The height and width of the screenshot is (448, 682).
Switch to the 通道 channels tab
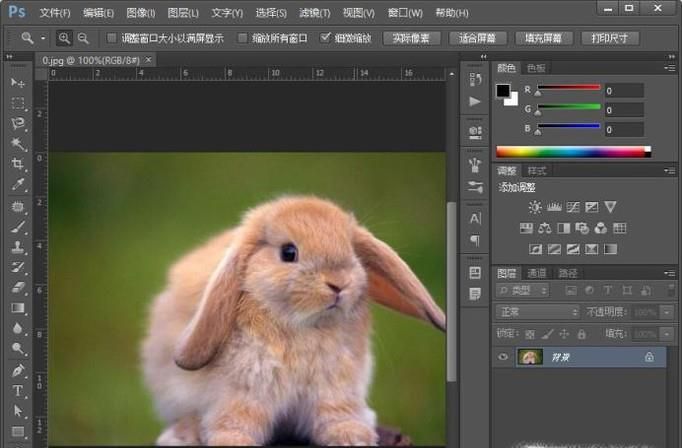coord(538,272)
